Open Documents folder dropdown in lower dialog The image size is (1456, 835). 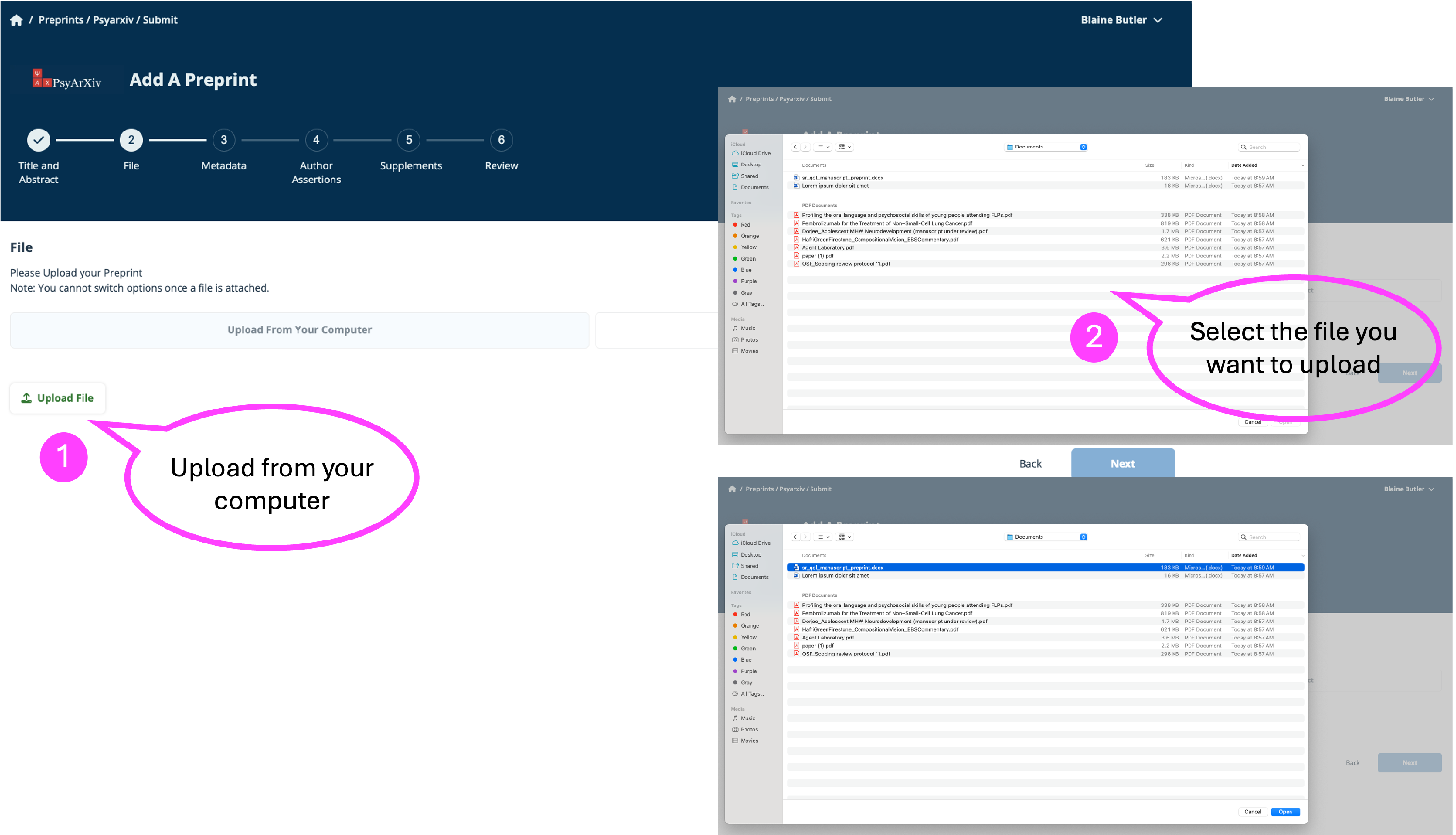pos(1046,537)
